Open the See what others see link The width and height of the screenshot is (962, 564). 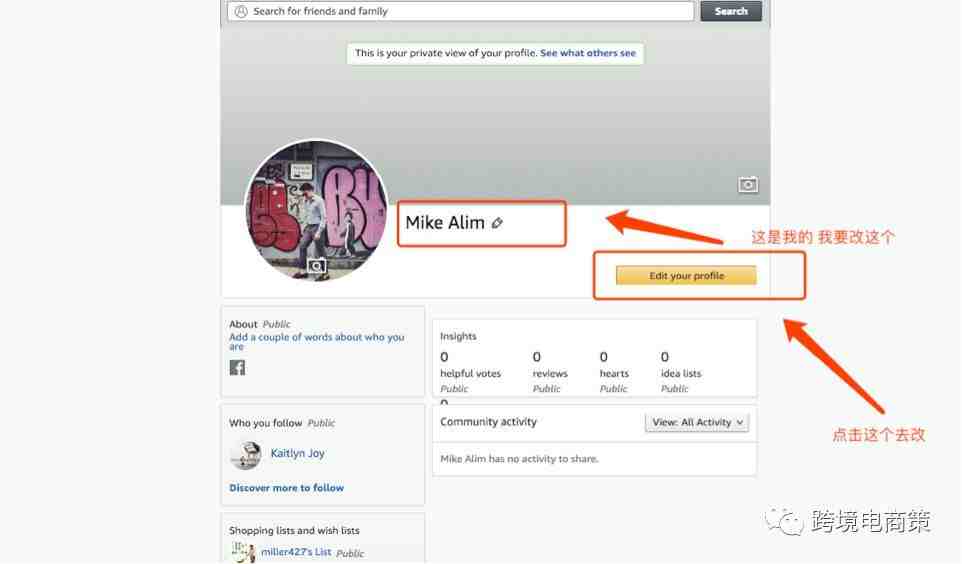click(x=588, y=53)
